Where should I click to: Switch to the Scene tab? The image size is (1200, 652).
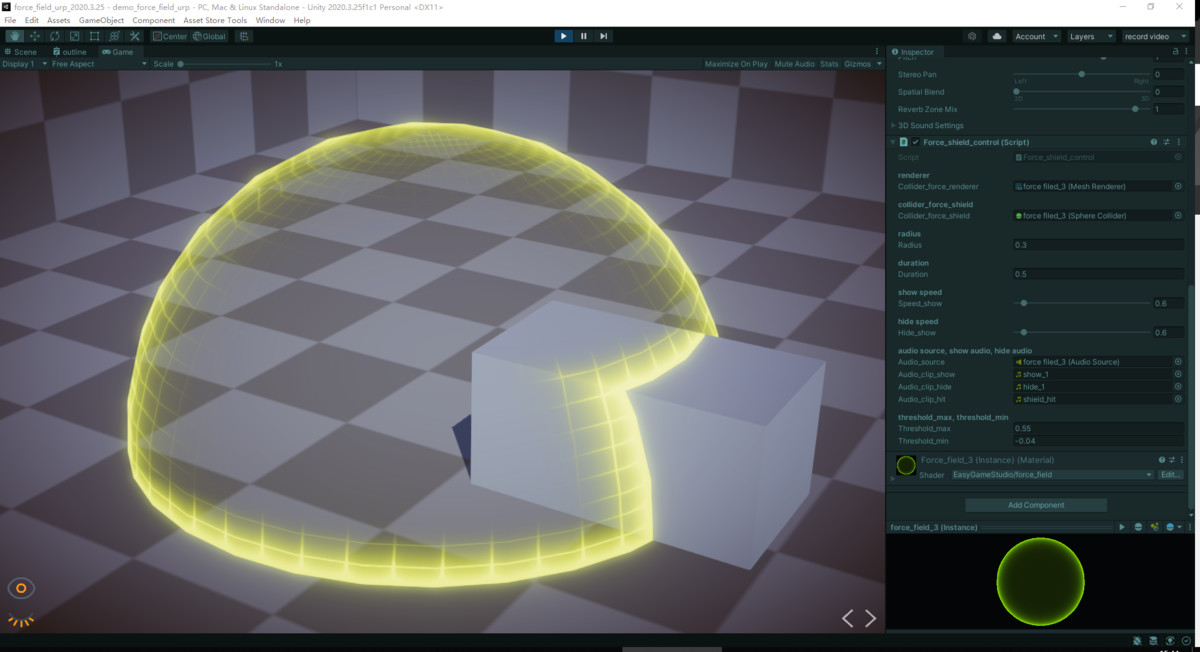click(x=21, y=52)
